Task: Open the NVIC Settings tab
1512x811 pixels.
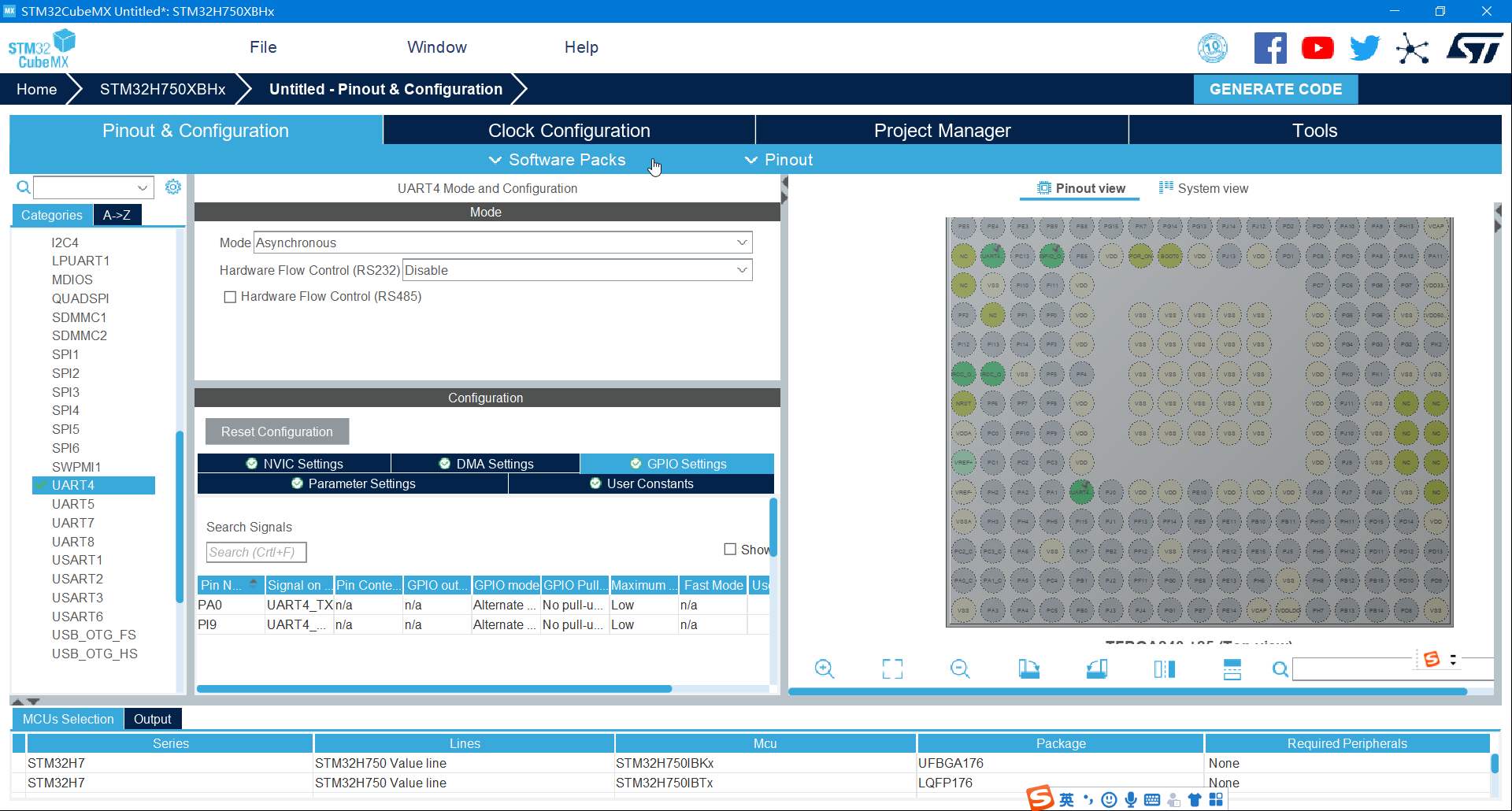Action: 295,464
